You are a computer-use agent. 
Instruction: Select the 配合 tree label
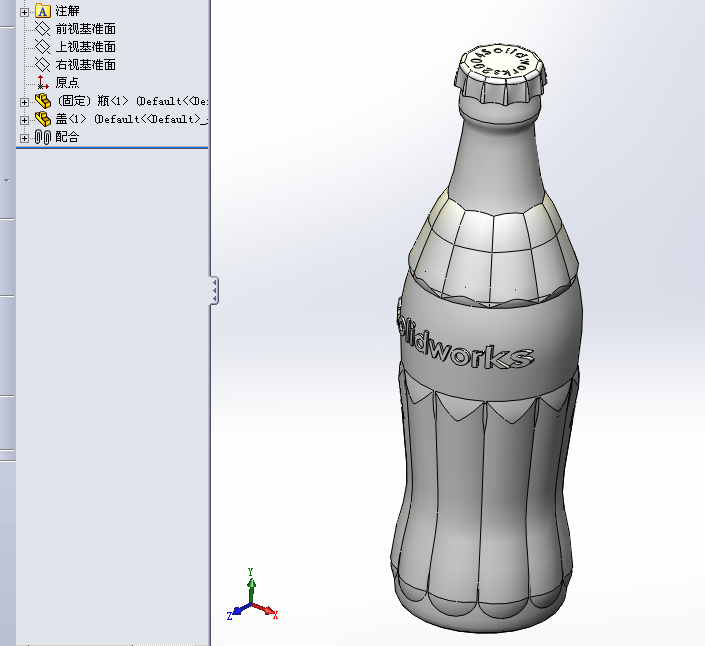coord(67,137)
